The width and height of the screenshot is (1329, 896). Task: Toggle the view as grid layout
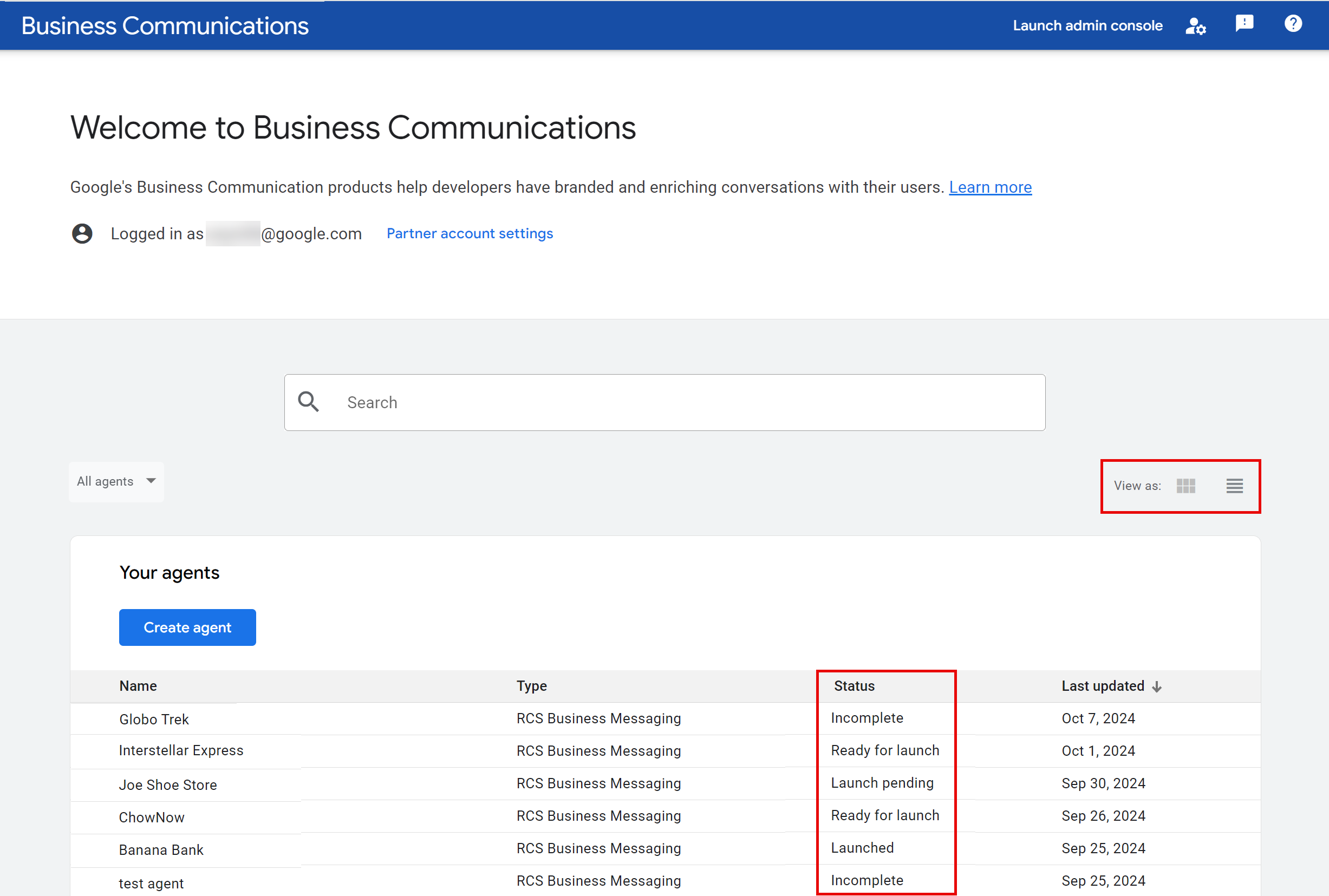1186,485
